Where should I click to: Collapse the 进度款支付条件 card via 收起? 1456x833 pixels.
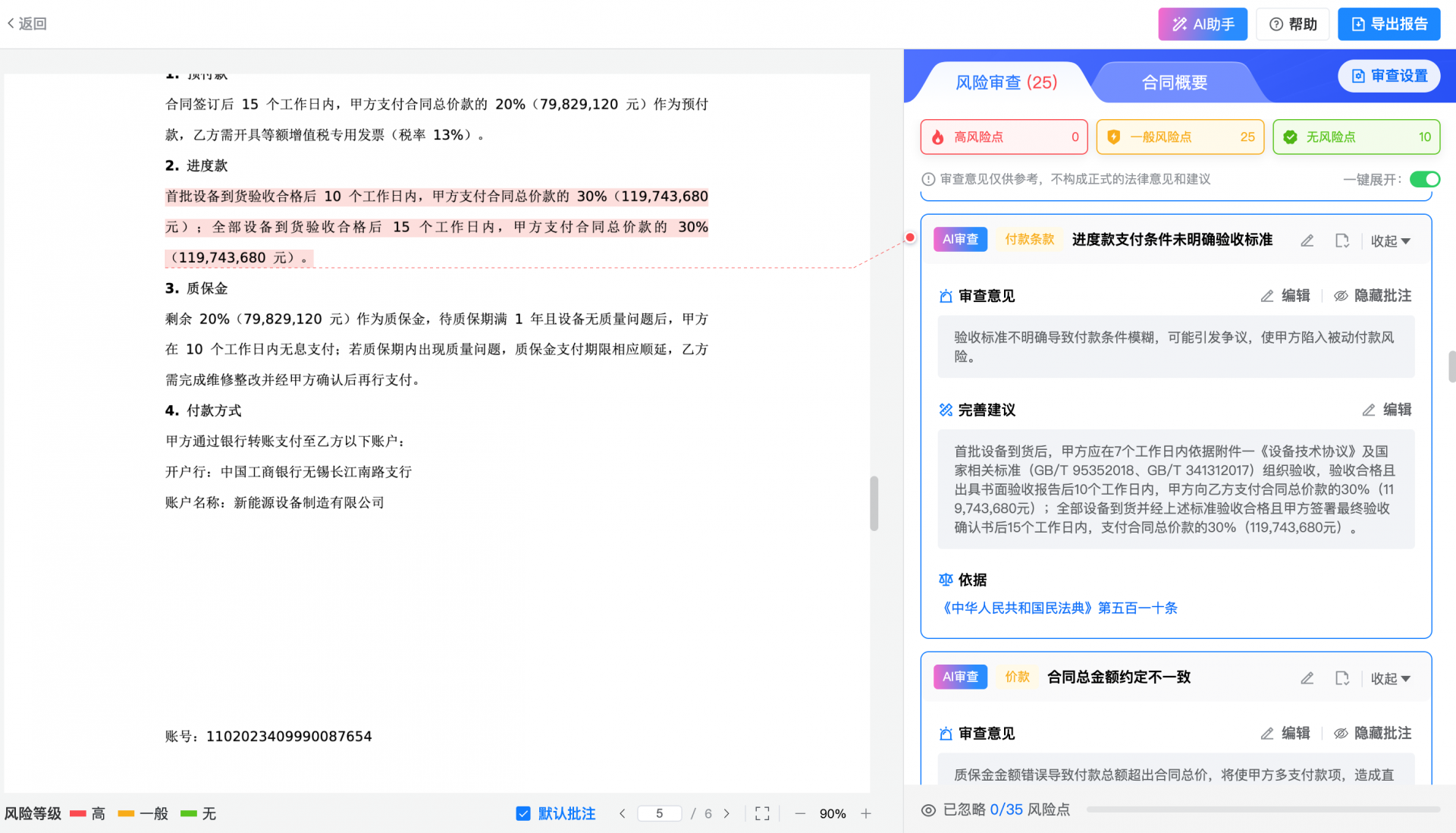1391,240
